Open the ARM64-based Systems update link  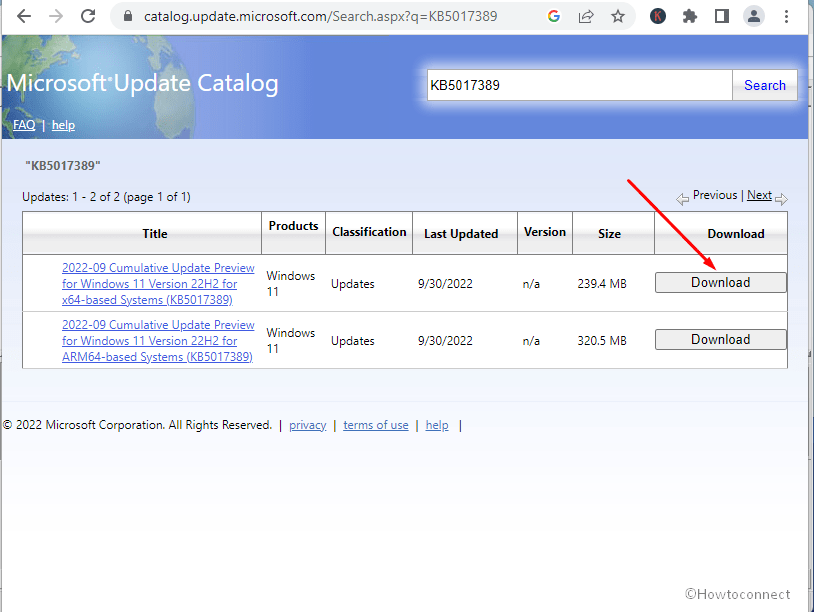pyautogui.click(x=158, y=341)
